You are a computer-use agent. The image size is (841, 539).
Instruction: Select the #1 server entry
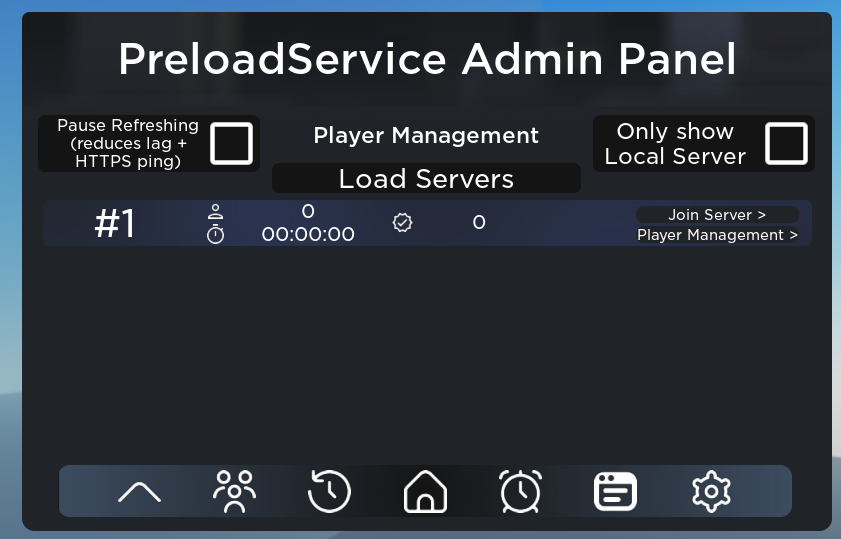coord(427,223)
